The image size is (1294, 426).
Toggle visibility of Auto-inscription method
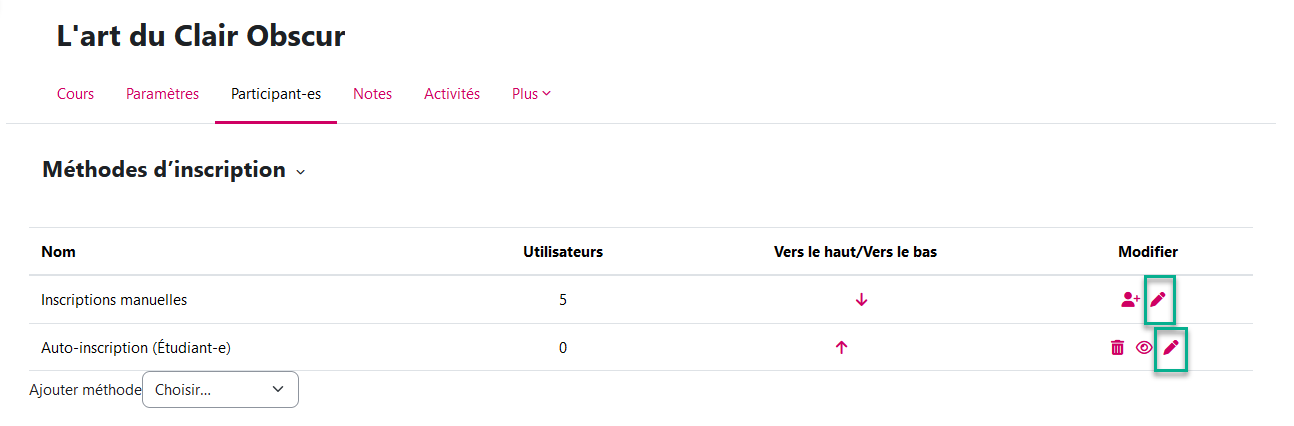click(x=1144, y=348)
